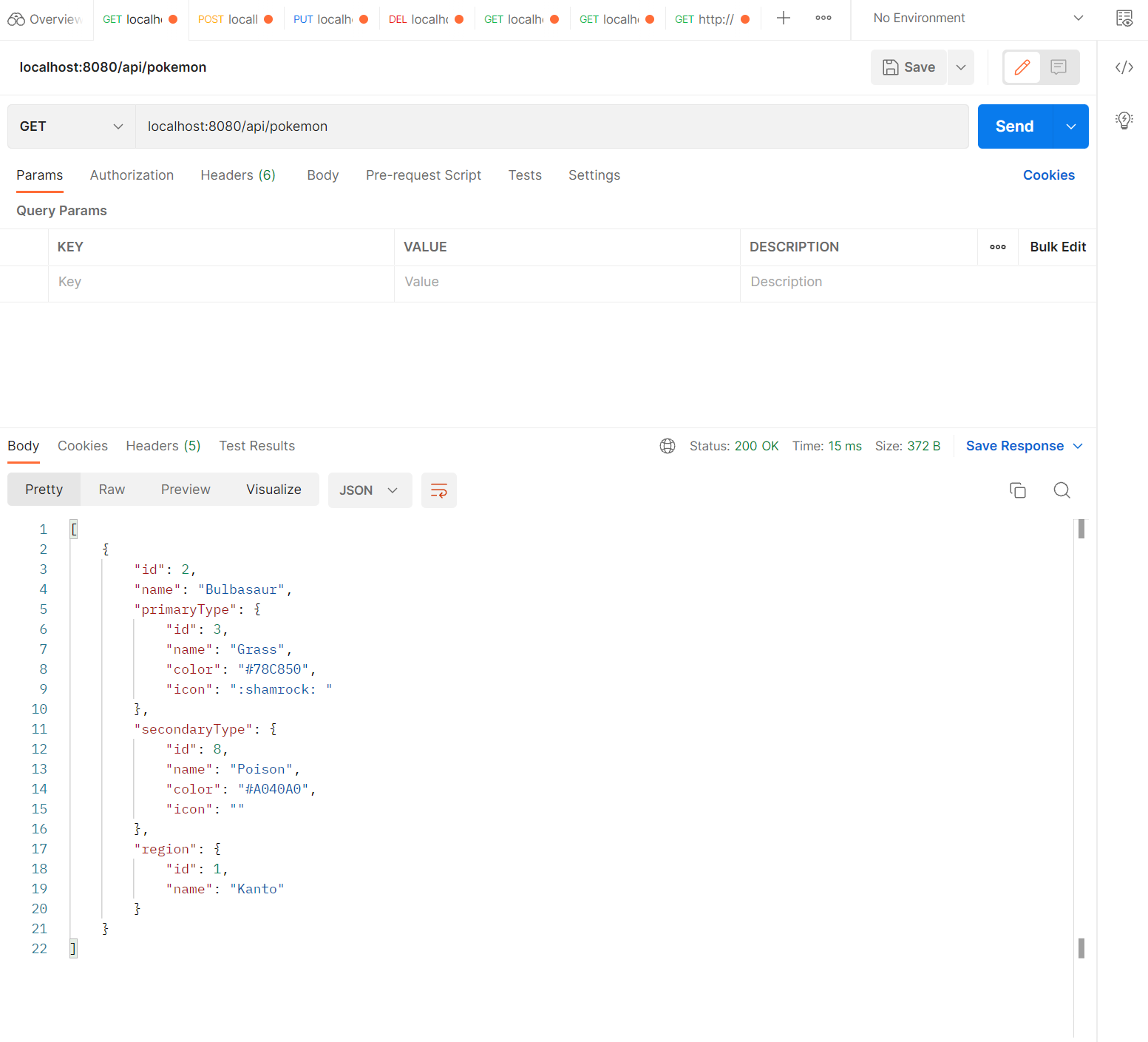The image size is (1148, 1042).
Task: Expand the Save options arrow
Action: [x=961, y=67]
